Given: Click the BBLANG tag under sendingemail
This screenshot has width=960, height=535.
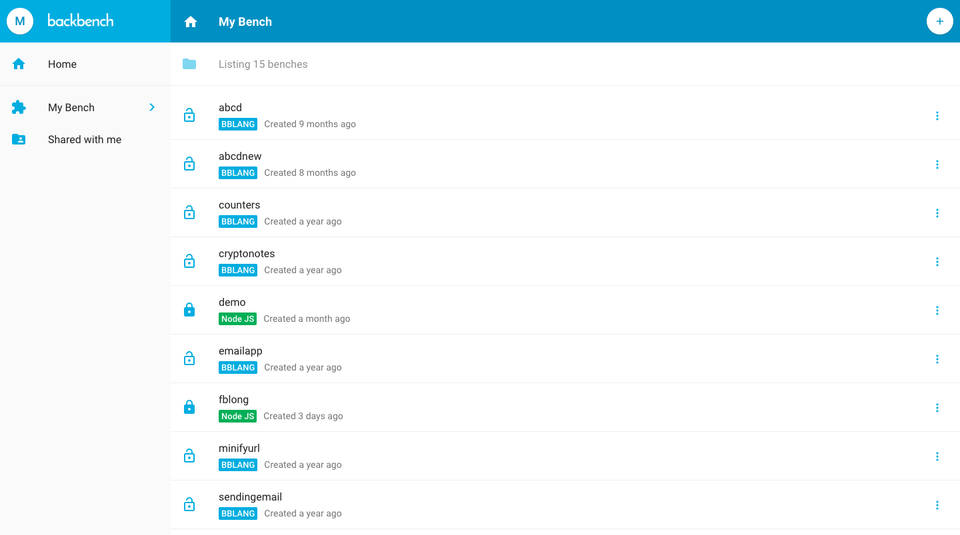Looking at the screenshot, I should pyautogui.click(x=238, y=513).
